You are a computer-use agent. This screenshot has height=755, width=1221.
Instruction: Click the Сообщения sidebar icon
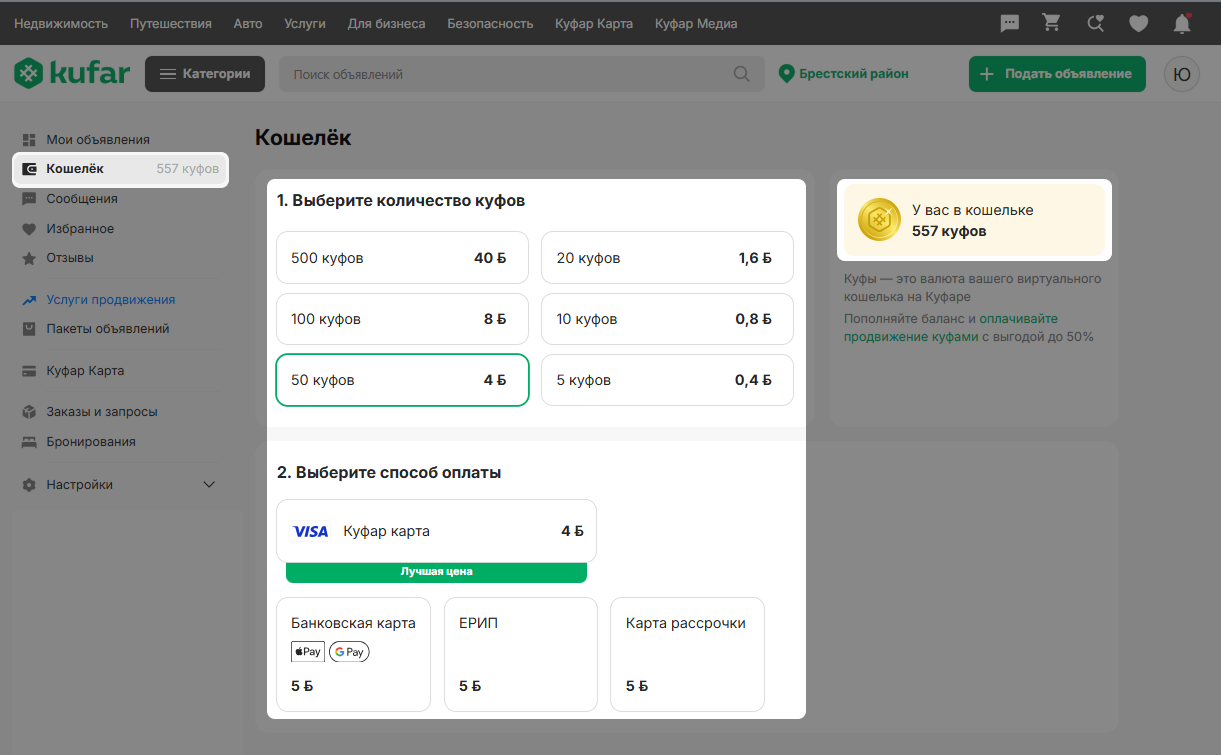pos(29,199)
